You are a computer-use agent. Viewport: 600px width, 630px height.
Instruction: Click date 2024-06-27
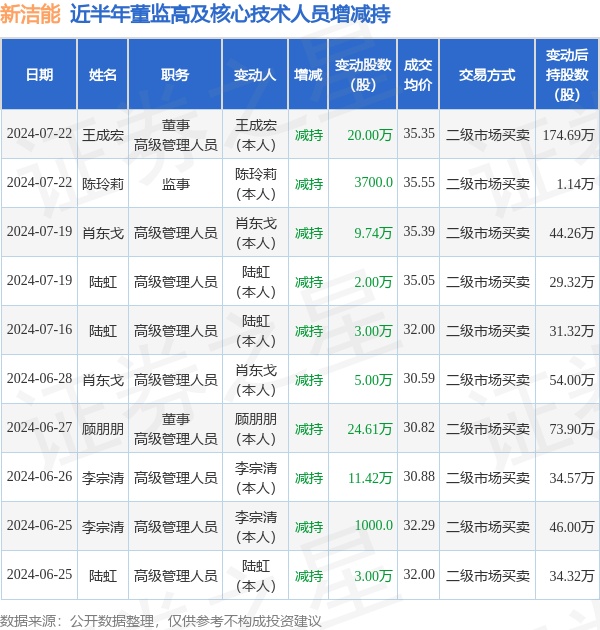point(39,428)
